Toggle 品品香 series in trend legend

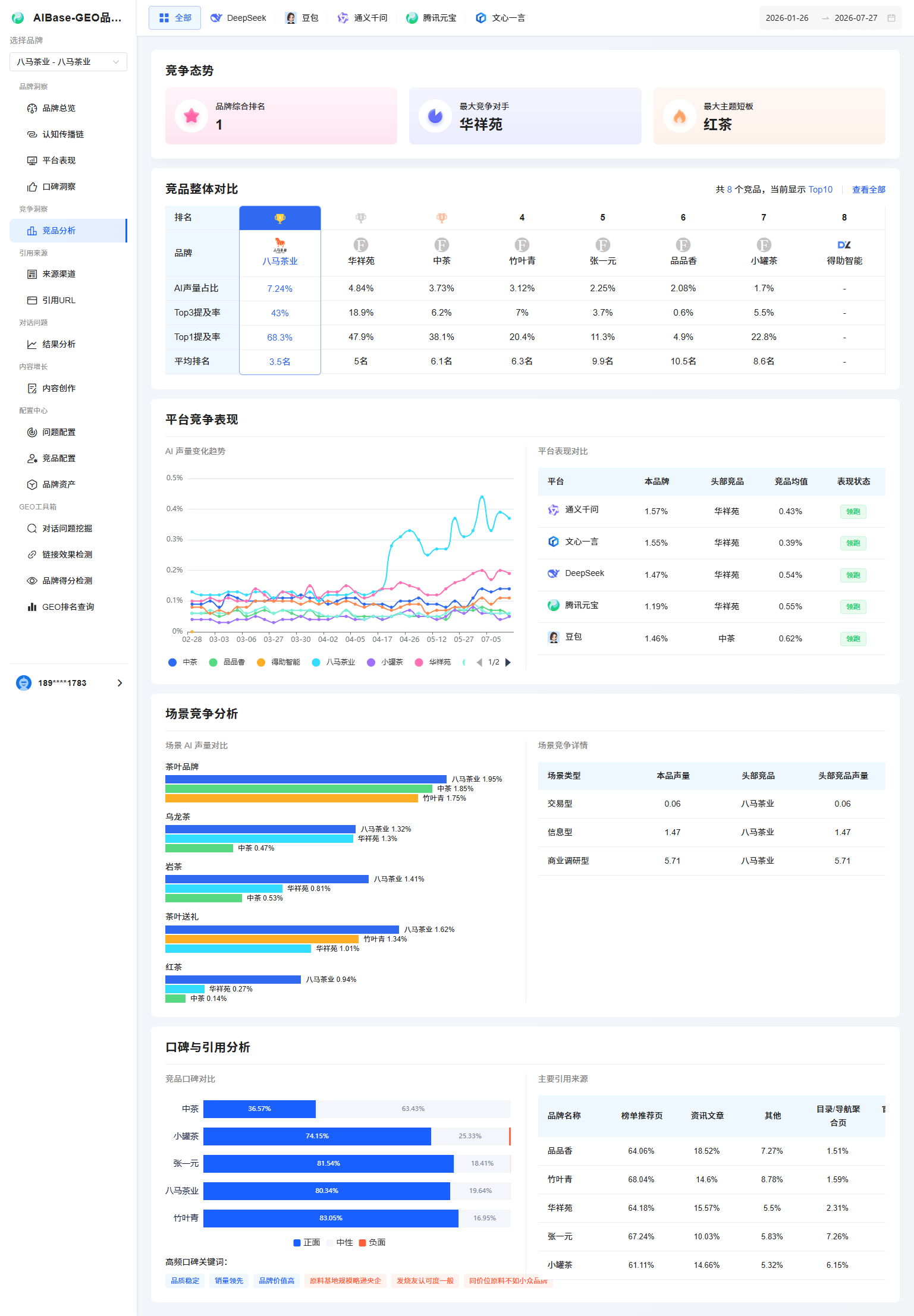227,662
